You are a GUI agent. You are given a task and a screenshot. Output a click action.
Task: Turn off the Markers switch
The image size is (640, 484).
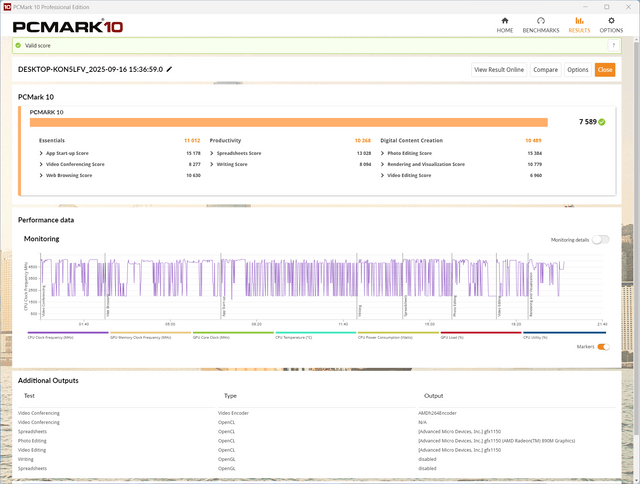(604, 346)
